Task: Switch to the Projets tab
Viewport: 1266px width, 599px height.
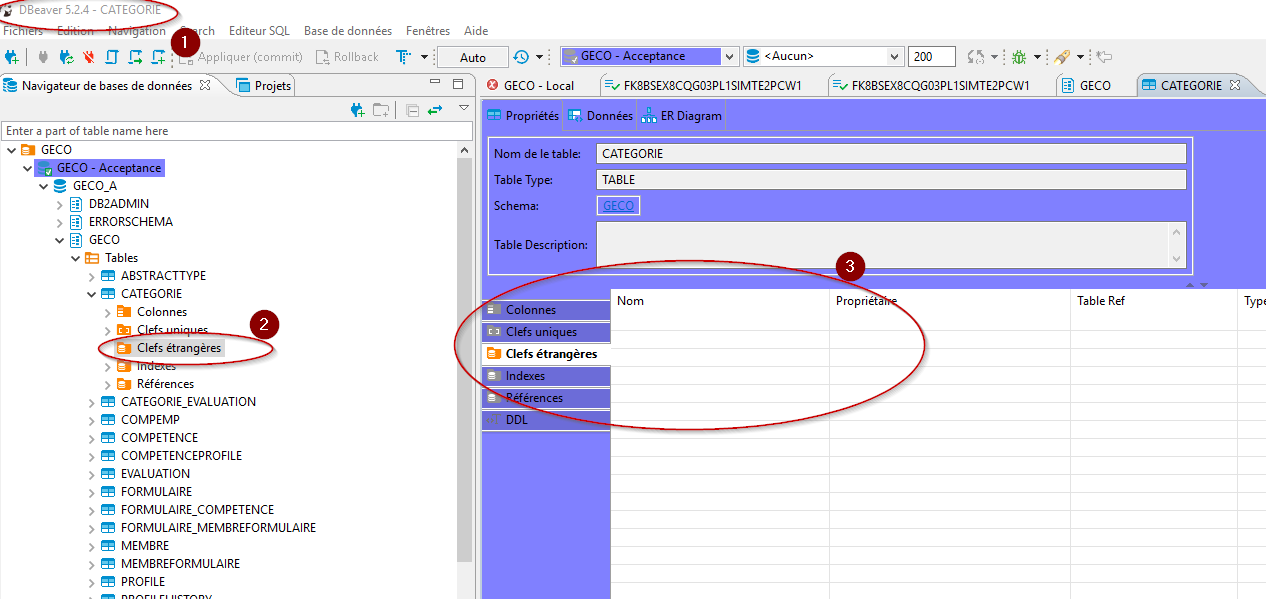Action: [x=264, y=85]
